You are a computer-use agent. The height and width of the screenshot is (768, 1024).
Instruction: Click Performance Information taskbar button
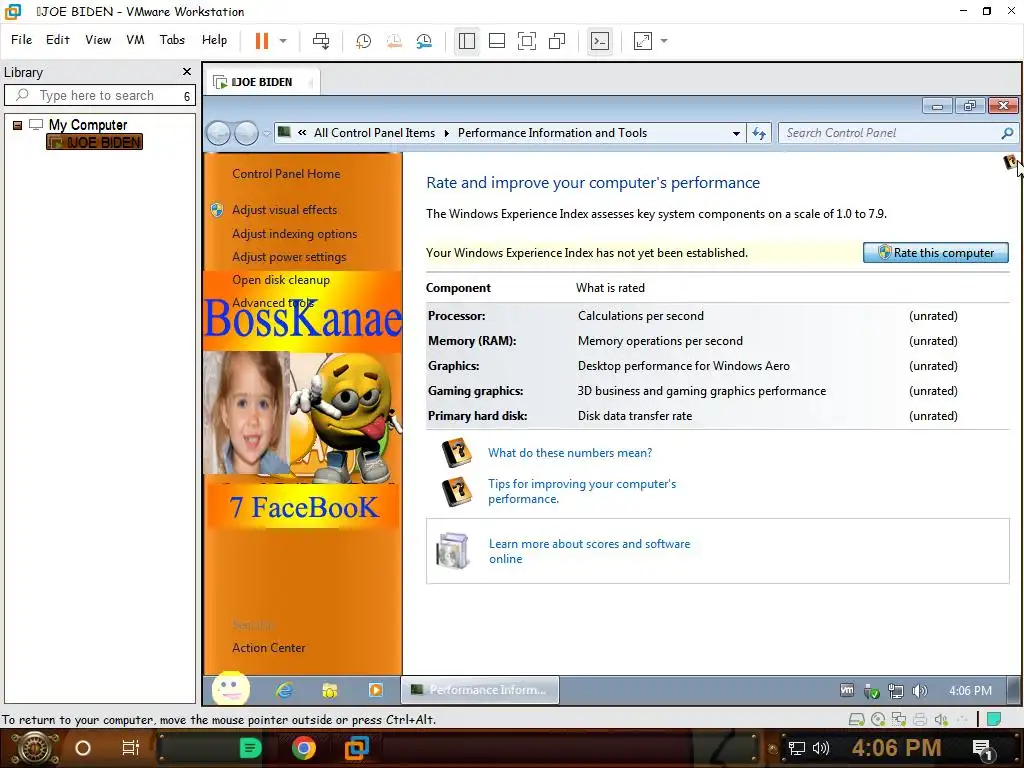pos(480,690)
